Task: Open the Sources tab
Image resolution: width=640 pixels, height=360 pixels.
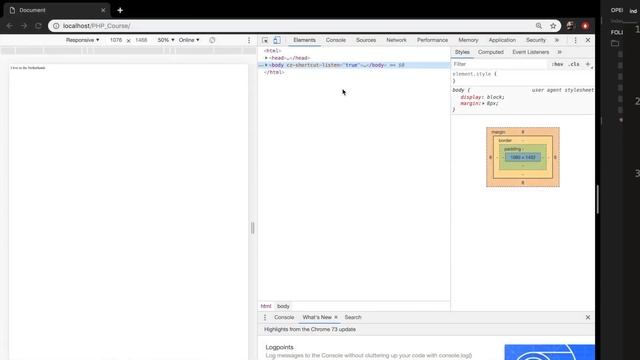Action: (366, 40)
